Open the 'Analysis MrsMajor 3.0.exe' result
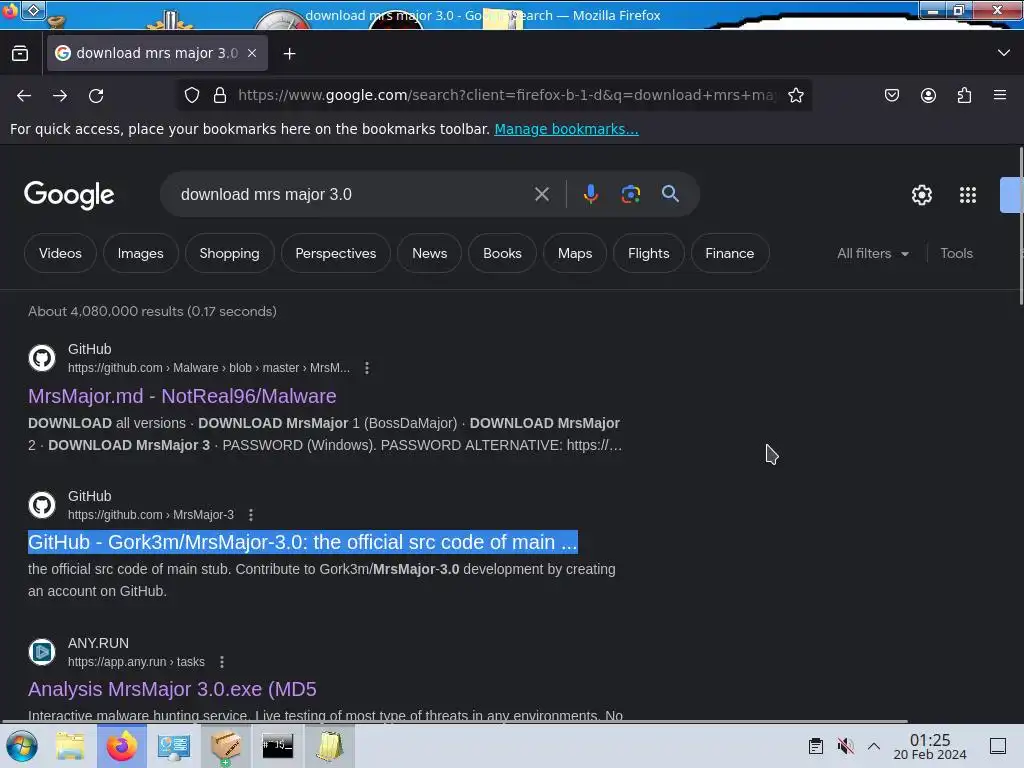Image resolution: width=1024 pixels, height=768 pixels. click(x=172, y=689)
